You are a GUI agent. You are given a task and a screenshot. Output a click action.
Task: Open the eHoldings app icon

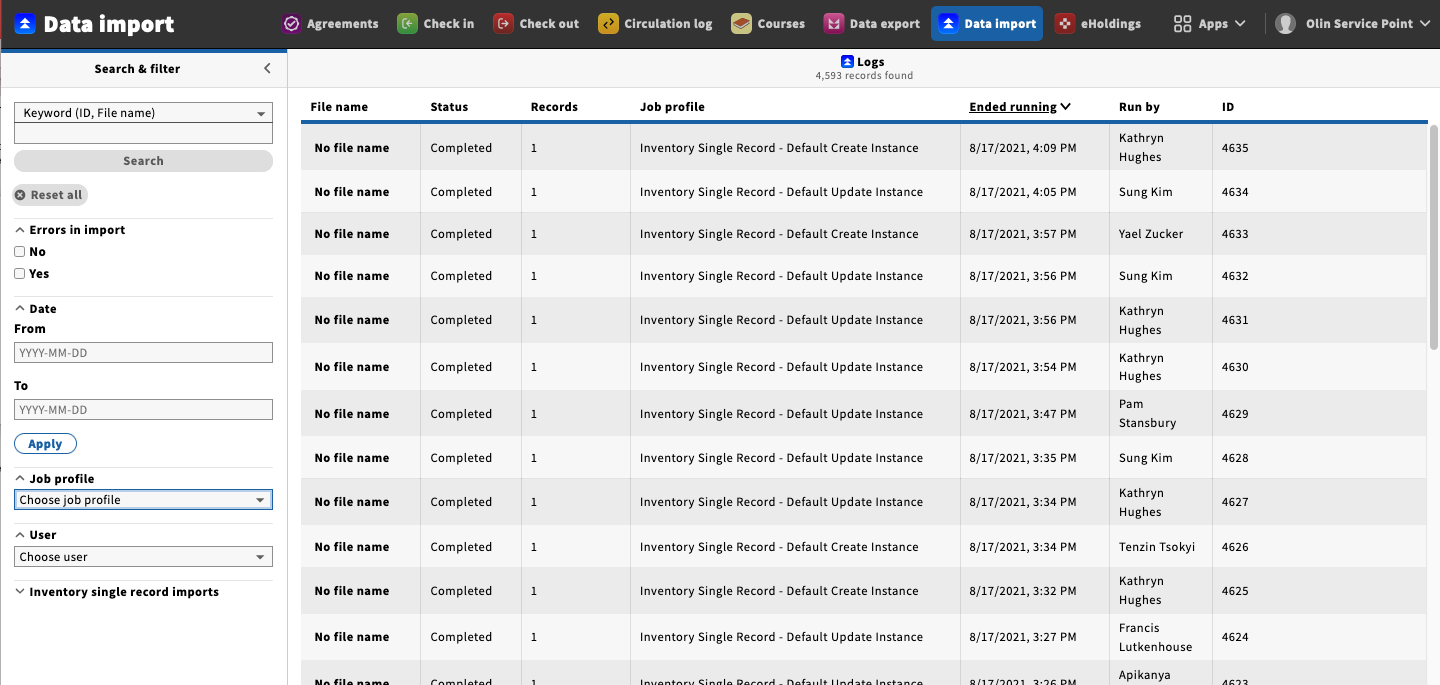(1065, 23)
